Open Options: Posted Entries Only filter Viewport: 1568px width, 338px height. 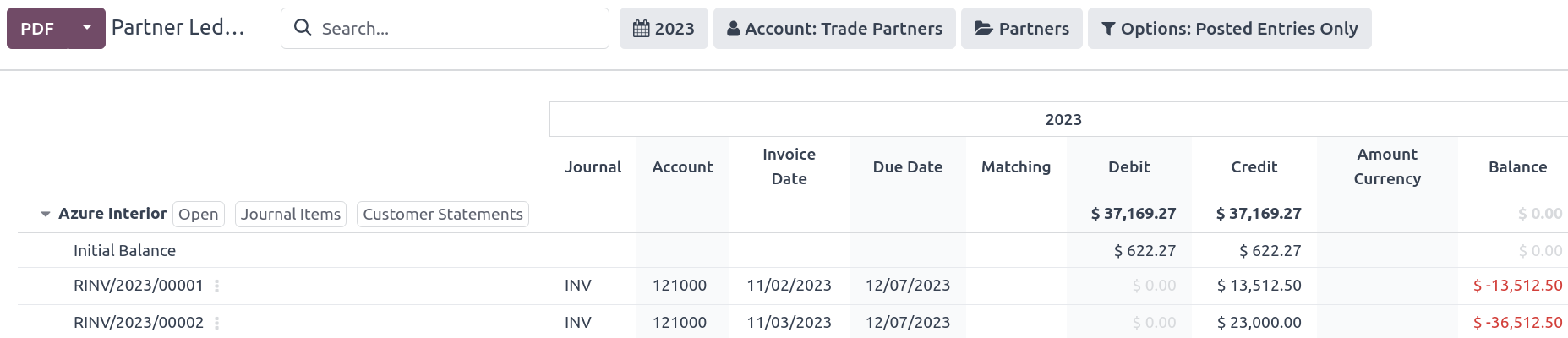tap(1229, 29)
